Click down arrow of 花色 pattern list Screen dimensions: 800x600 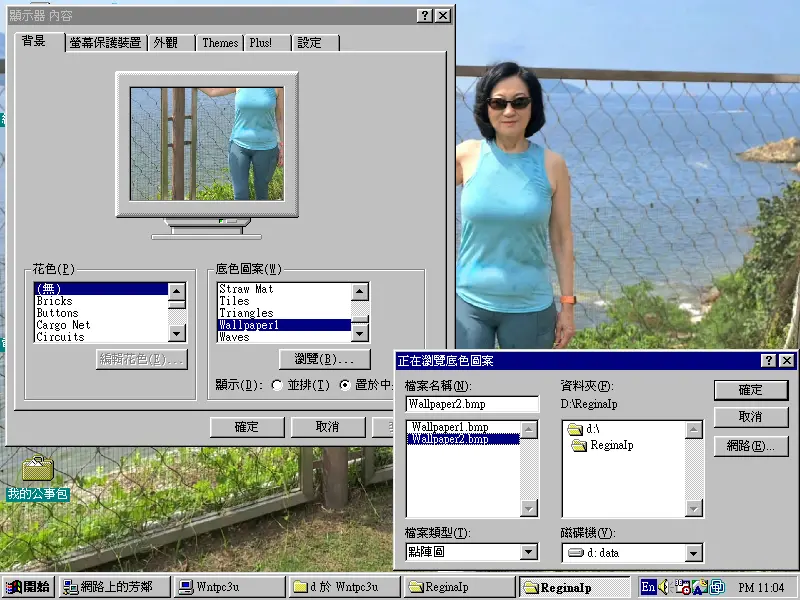177,334
